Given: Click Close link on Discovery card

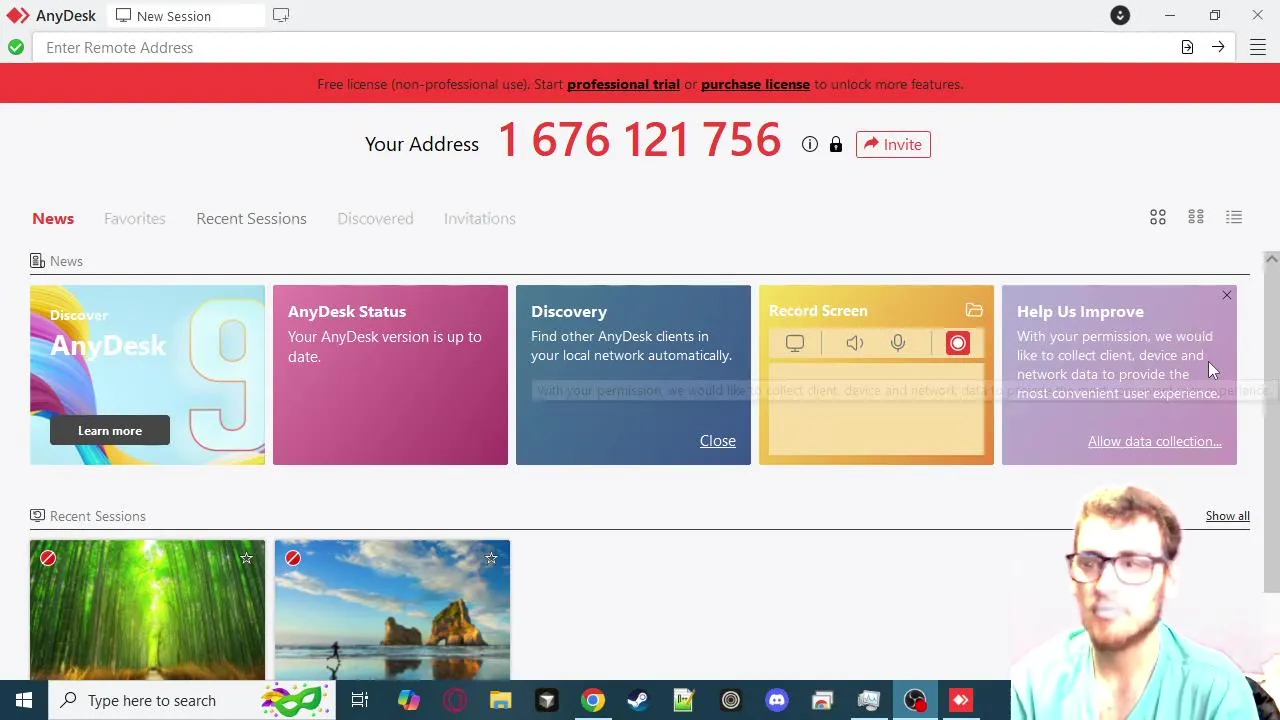Looking at the screenshot, I should (x=718, y=441).
